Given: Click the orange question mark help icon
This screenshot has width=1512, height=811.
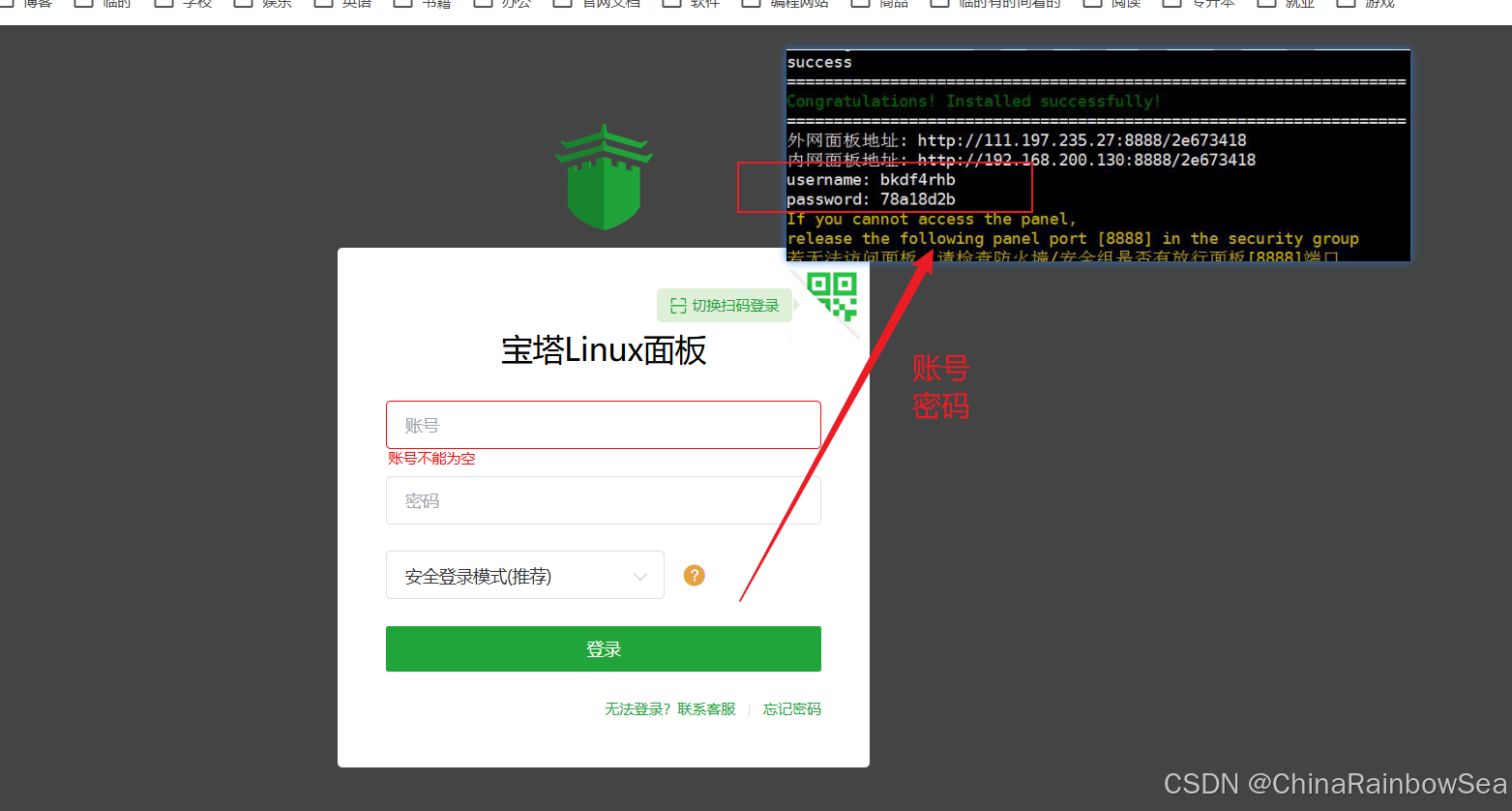Looking at the screenshot, I should (x=694, y=575).
